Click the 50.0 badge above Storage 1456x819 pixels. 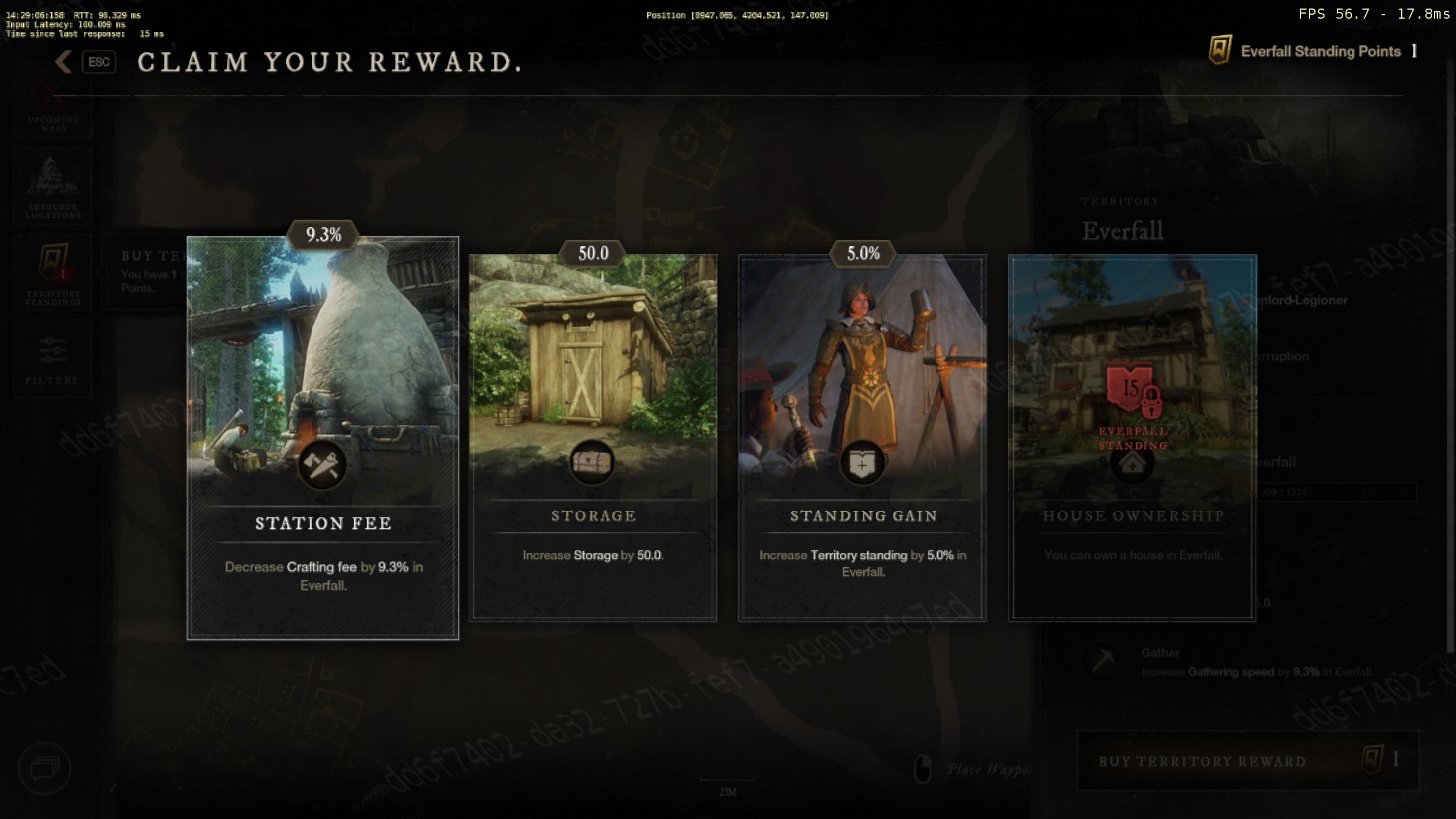pos(593,253)
